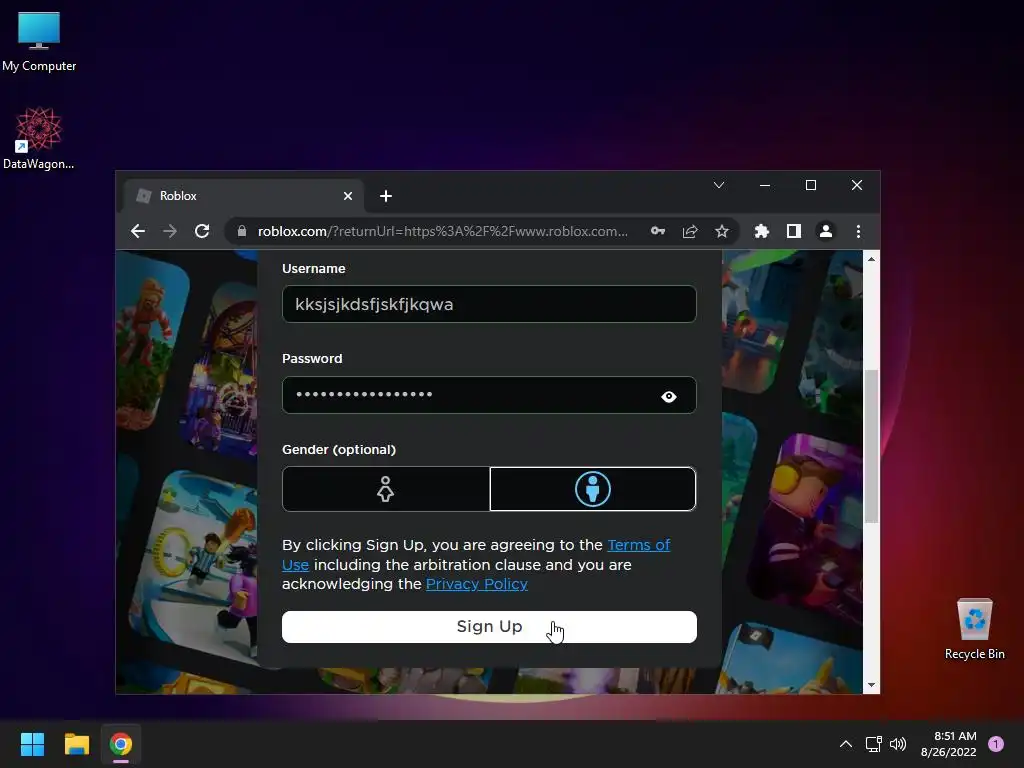1024x768 pixels.
Task: Show password with eye icon
Action: (669, 396)
